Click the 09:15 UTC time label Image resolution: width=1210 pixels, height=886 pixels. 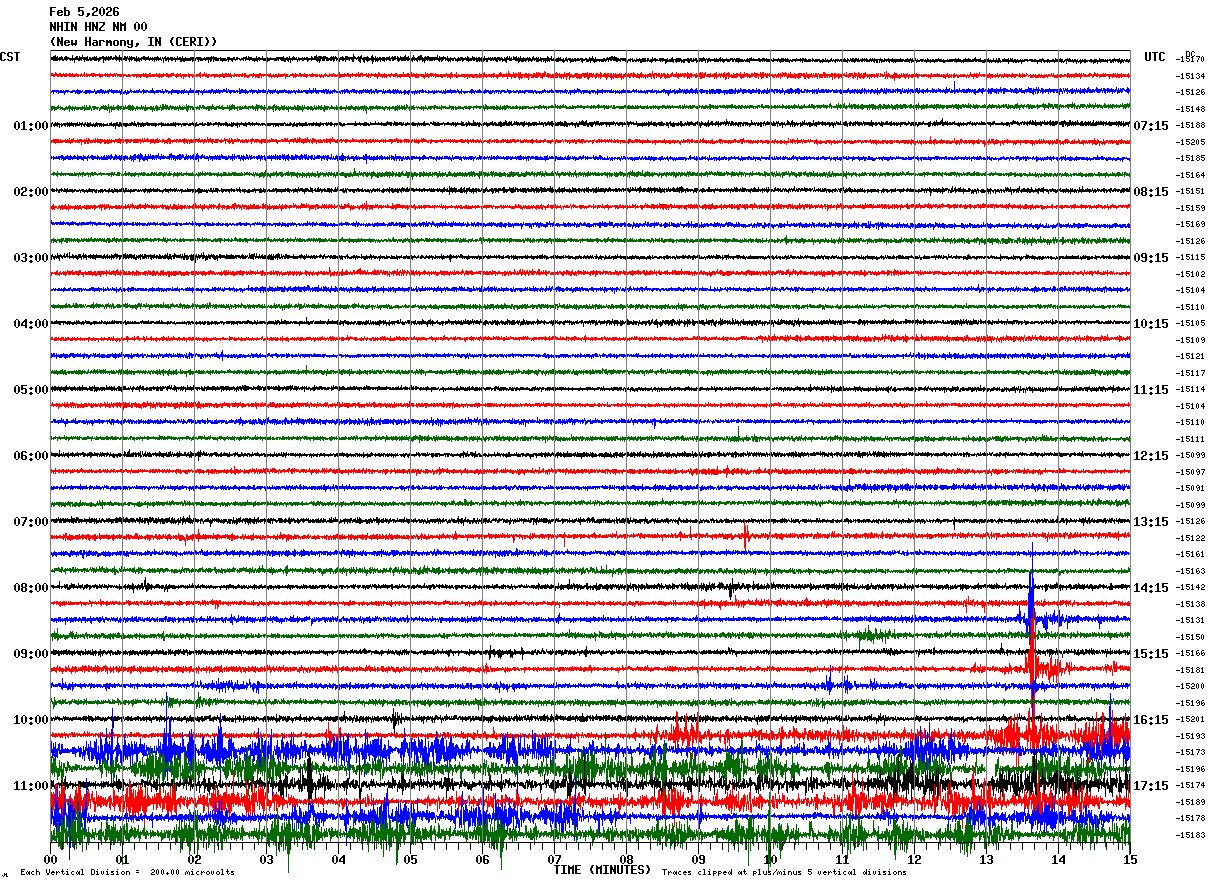[1151, 258]
